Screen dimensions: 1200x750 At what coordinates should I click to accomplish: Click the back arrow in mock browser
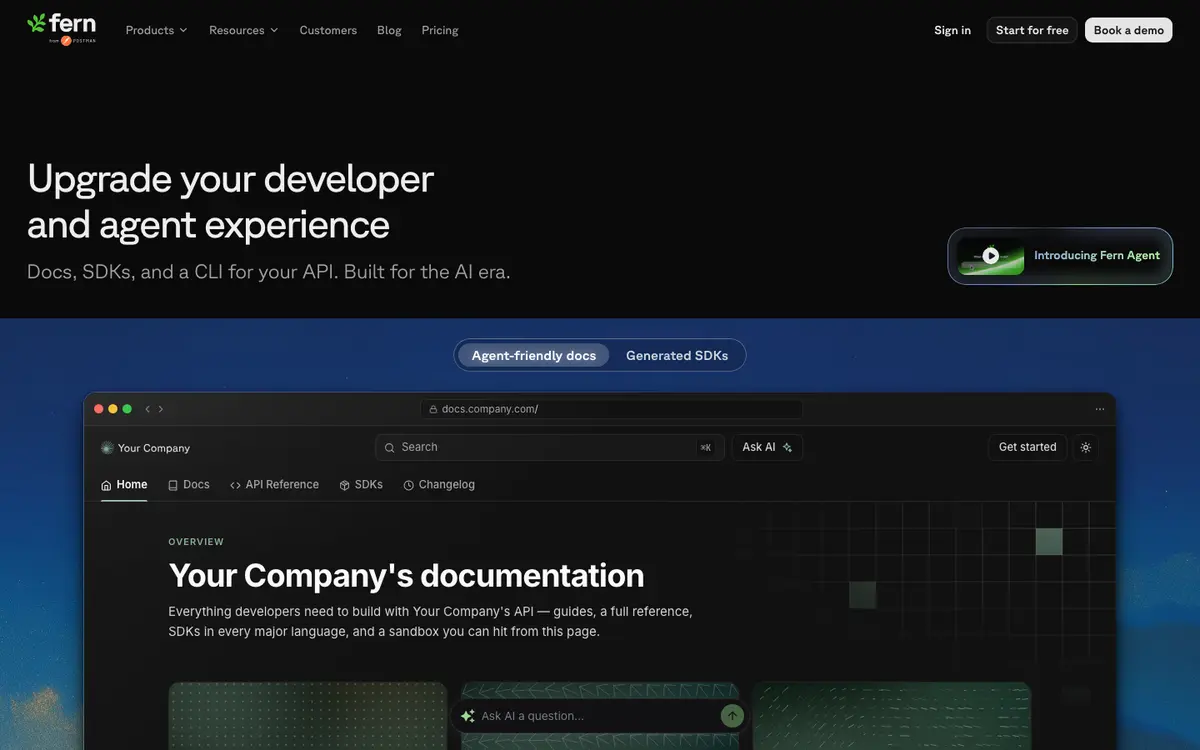(x=148, y=409)
